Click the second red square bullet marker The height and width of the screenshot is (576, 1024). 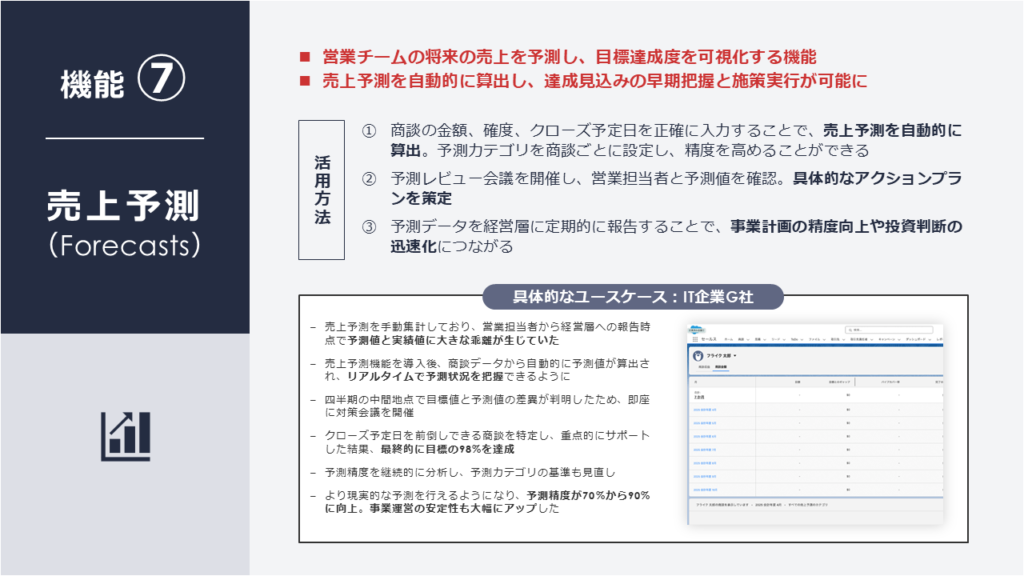(x=306, y=80)
